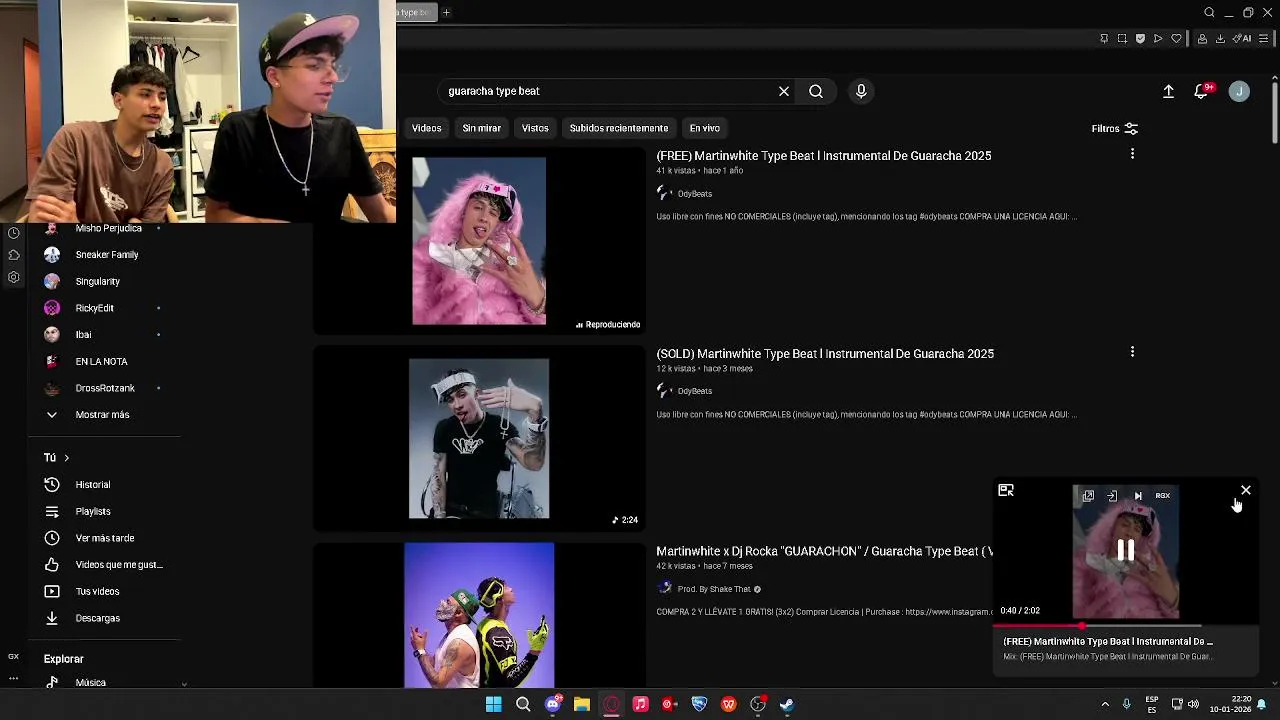Viewport: 1280px width, 720px height.
Task: Click the browser pin icon in toolbar
Action: pos(1104,39)
